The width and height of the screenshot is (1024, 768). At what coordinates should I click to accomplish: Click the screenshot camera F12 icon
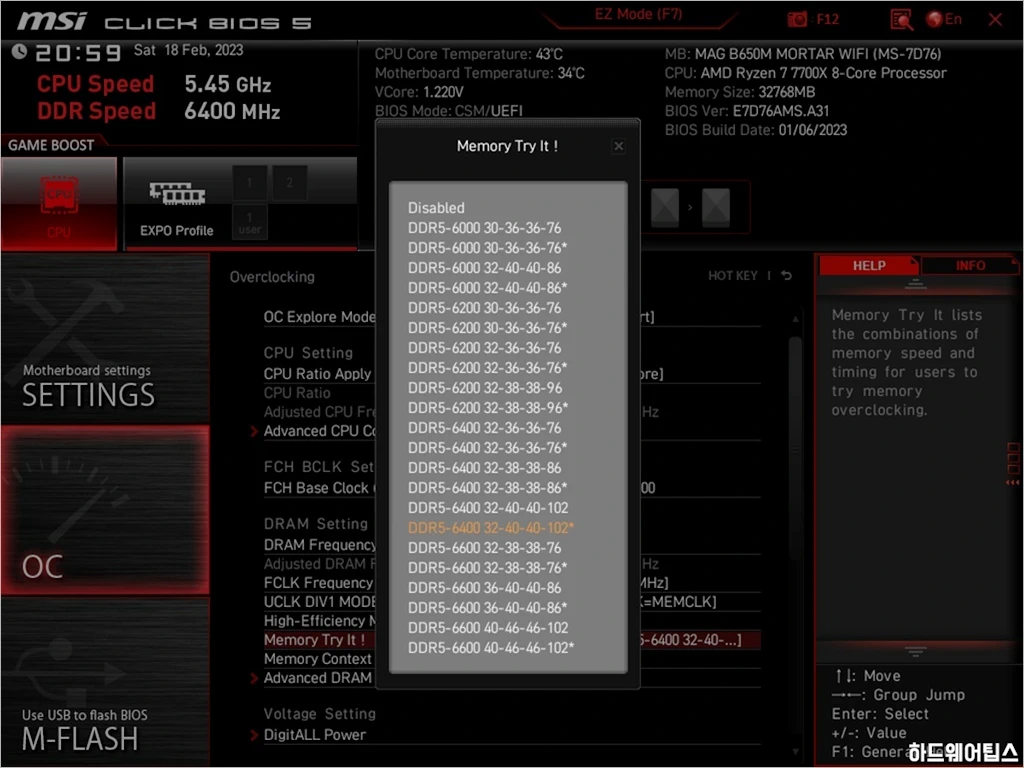[x=797, y=20]
